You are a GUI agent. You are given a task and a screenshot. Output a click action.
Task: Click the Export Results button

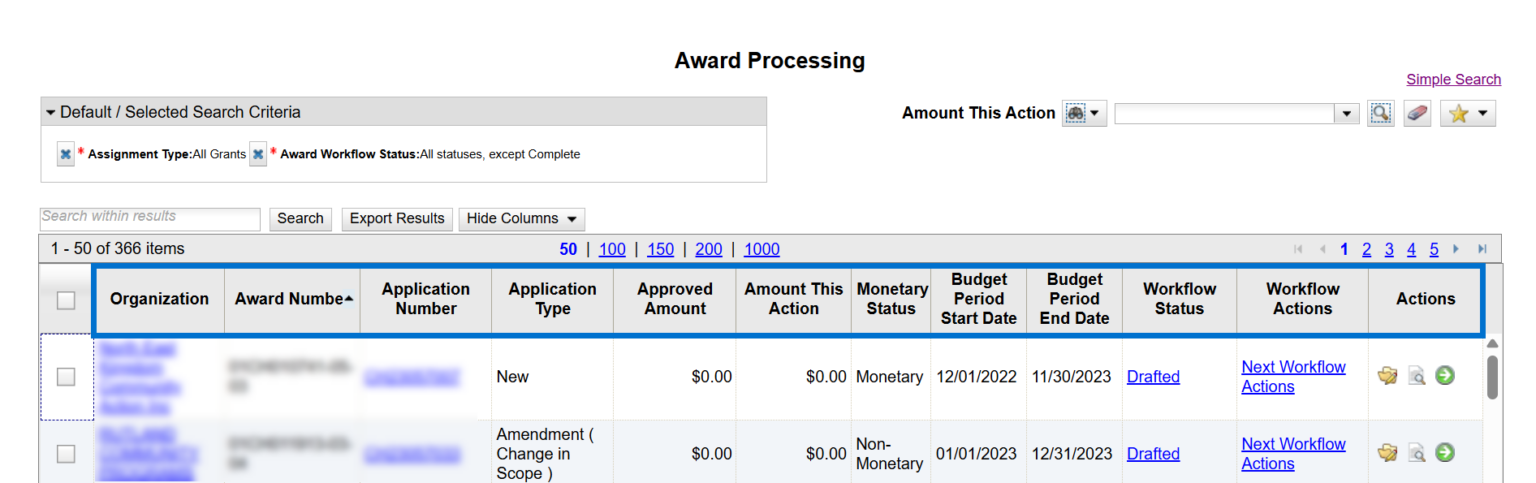tap(397, 219)
